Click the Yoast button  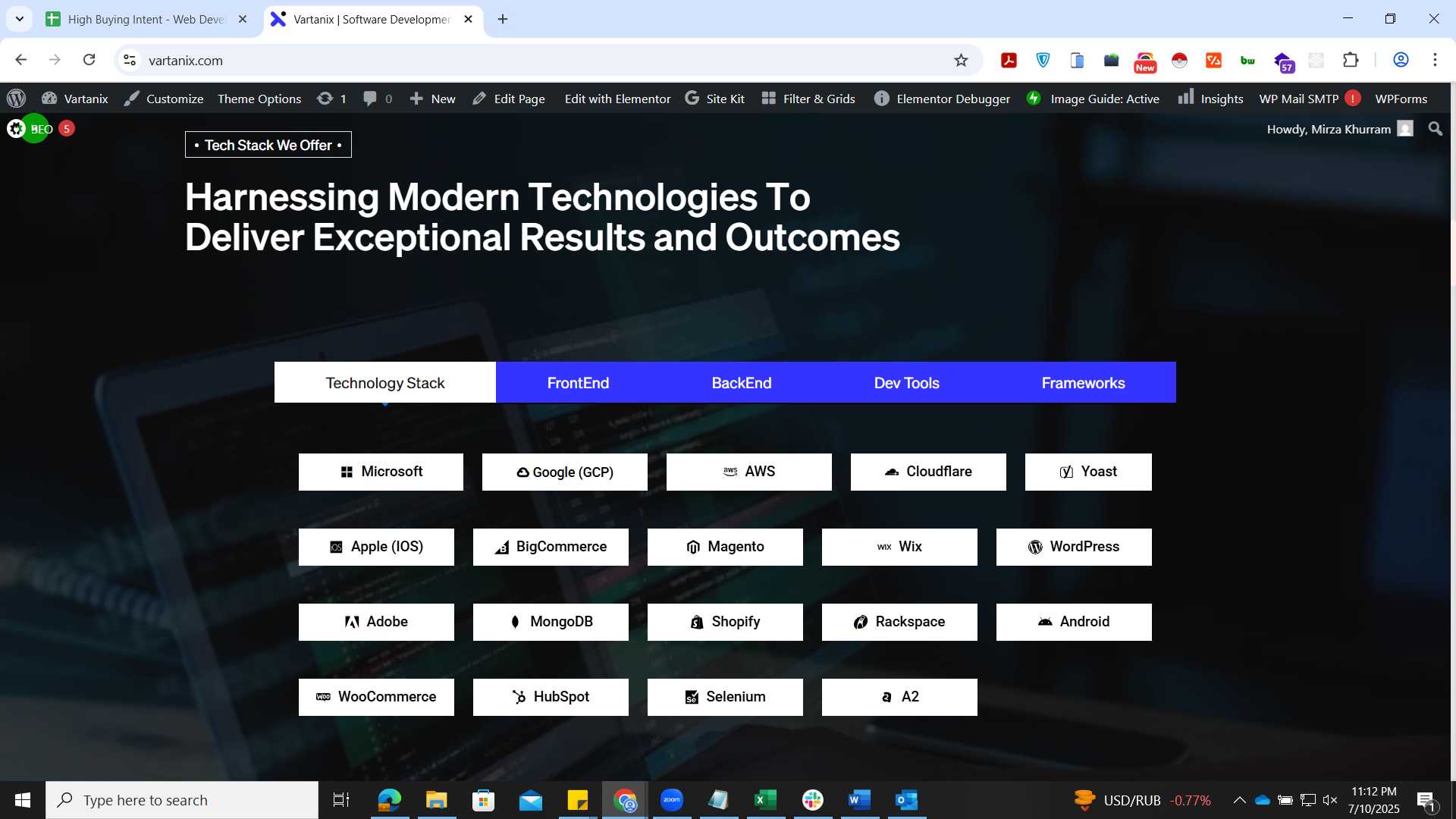[x=1088, y=472]
